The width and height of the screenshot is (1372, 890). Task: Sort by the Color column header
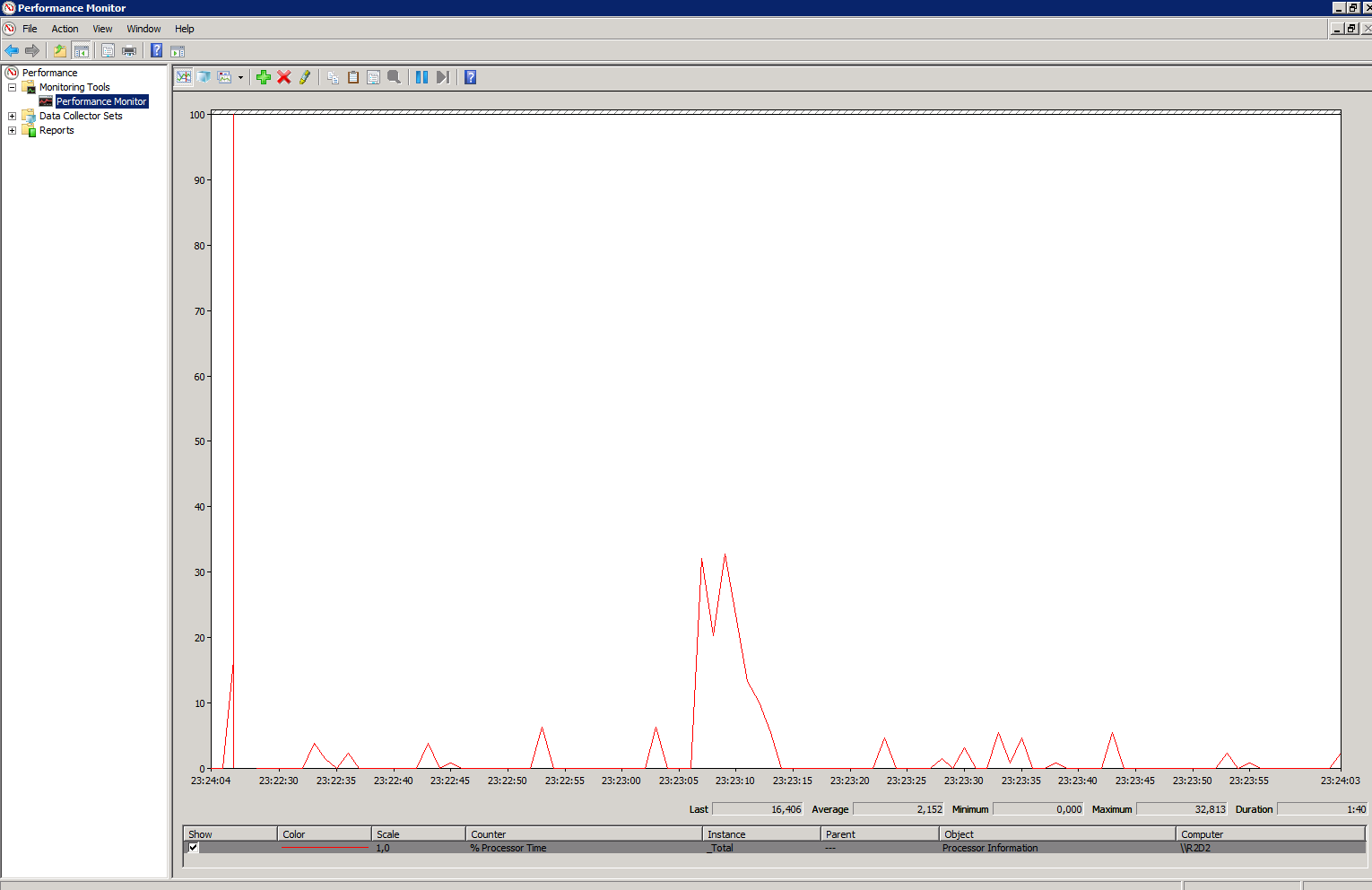coord(325,833)
